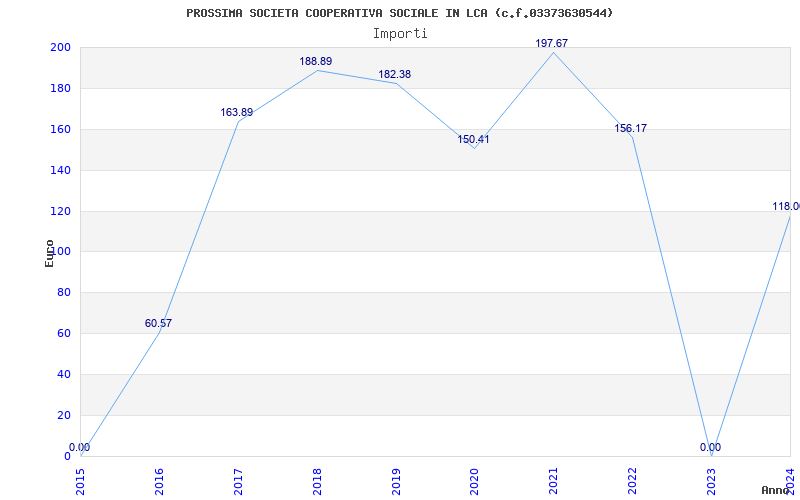The width and height of the screenshot is (800, 500).
Task: Click the 140 y-axis tick label
Action: coord(60,170)
